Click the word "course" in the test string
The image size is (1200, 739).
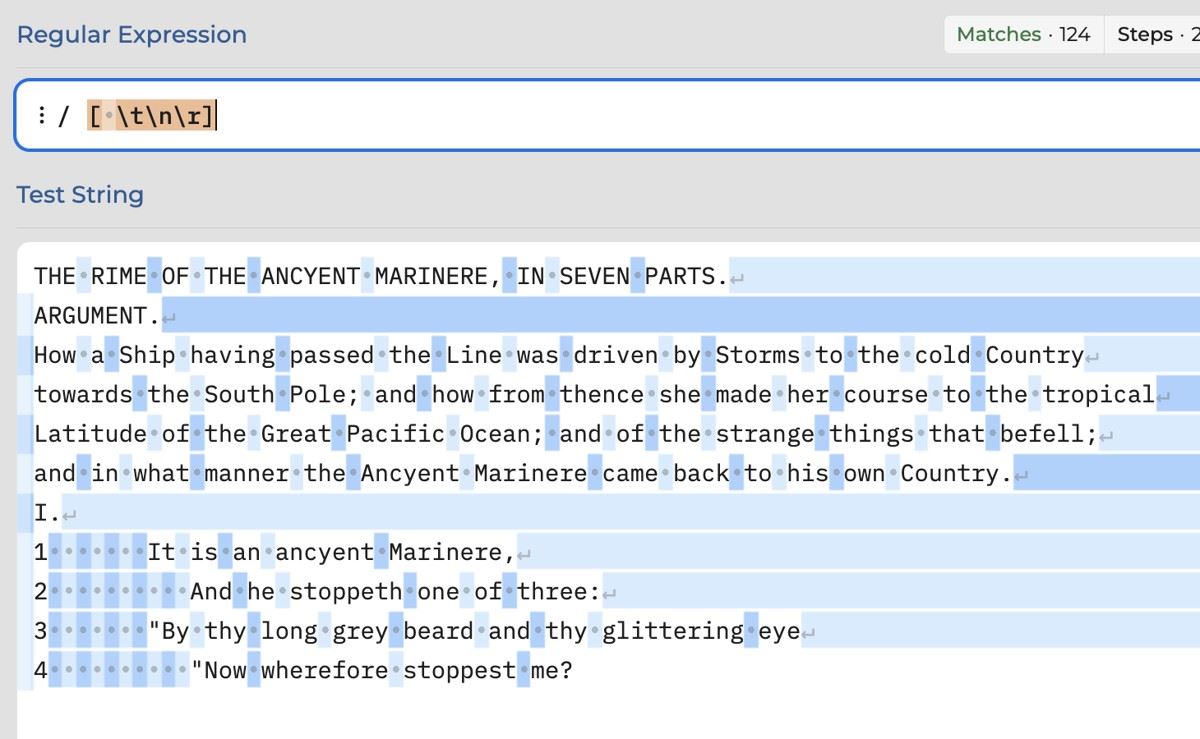(886, 395)
